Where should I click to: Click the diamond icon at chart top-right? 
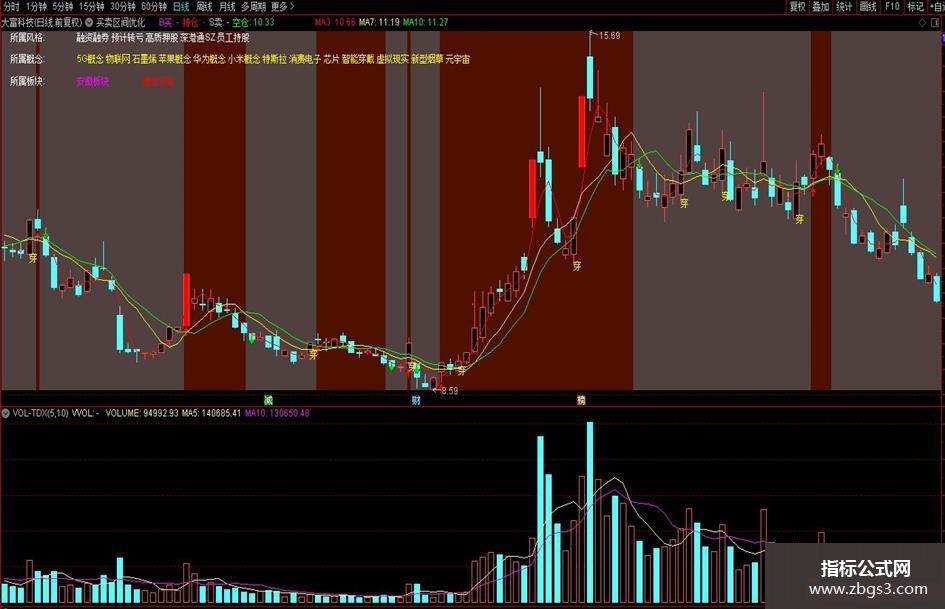click(x=922, y=22)
